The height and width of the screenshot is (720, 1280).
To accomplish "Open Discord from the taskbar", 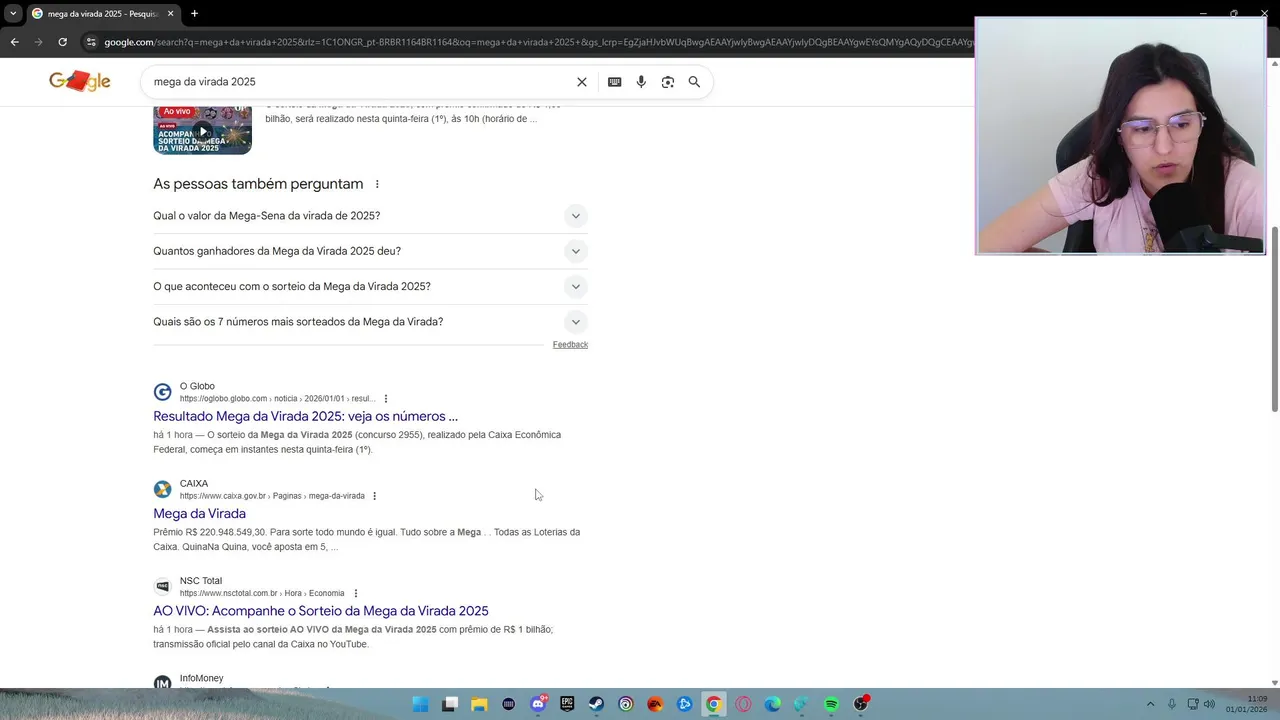I will (538, 704).
